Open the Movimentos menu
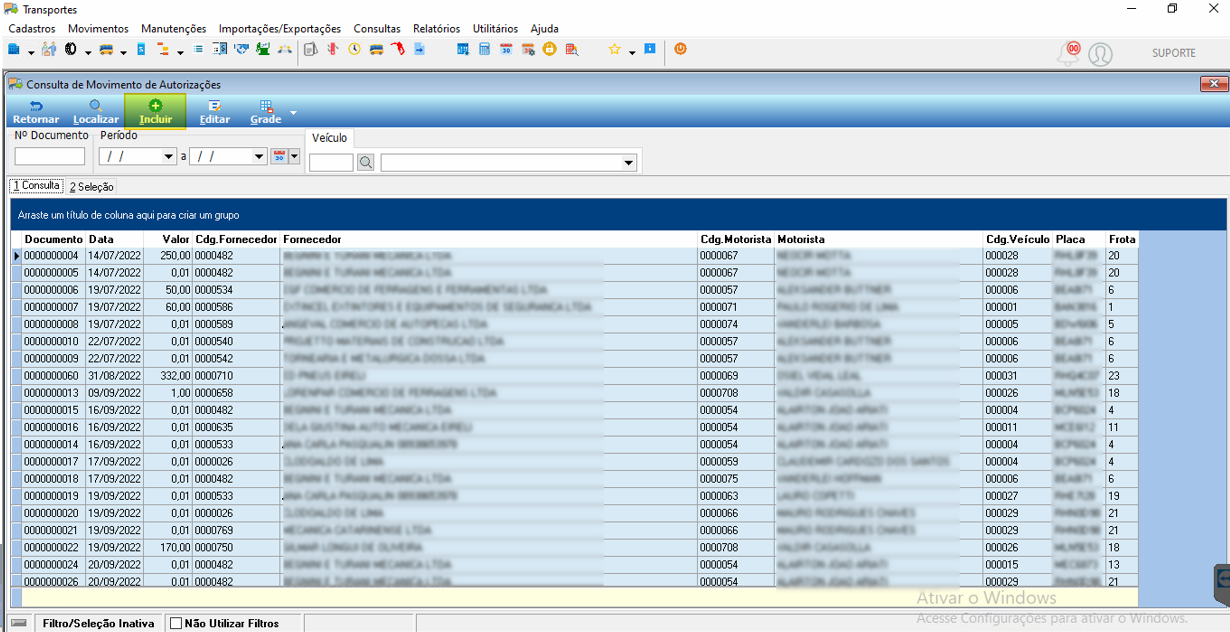Screen dimensions: 1230x632 [98, 29]
